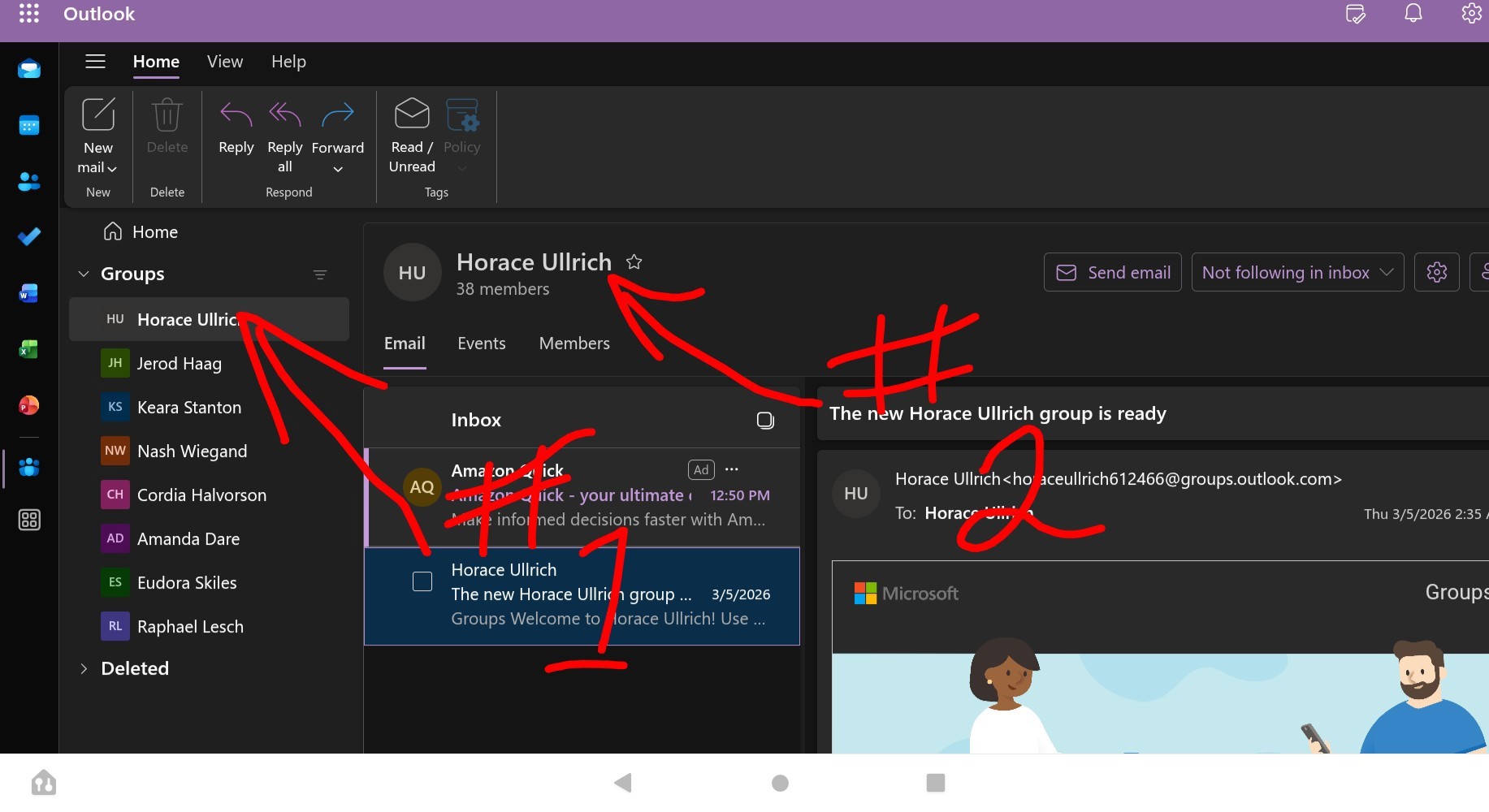
Task: Select the group's Members tab
Action: tap(574, 343)
